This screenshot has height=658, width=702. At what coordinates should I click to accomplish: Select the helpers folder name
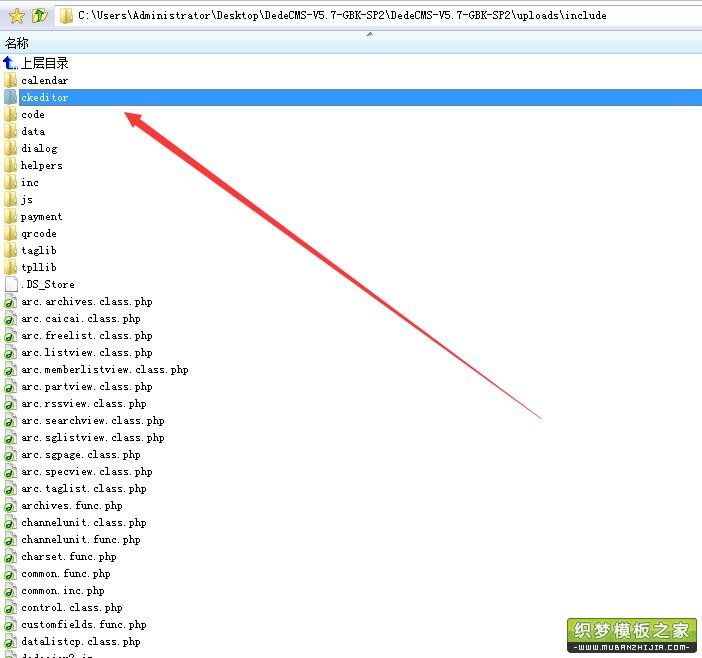(x=42, y=166)
